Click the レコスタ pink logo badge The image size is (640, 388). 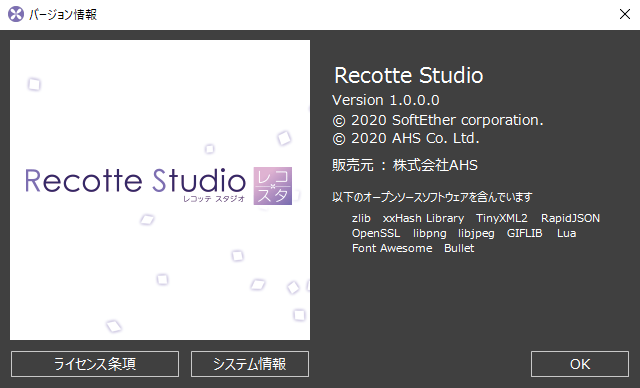click(x=273, y=186)
